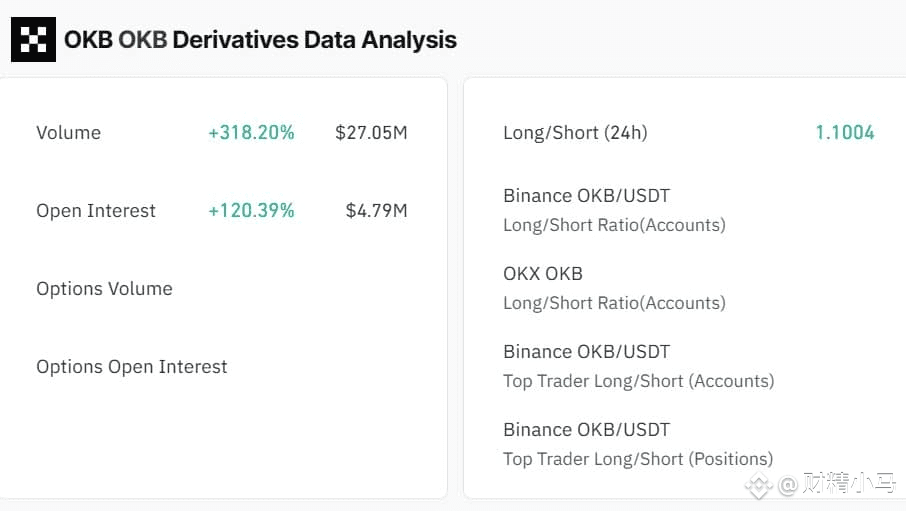Open the Options Volume row
Screen dimensions: 906x511
[104, 289]
